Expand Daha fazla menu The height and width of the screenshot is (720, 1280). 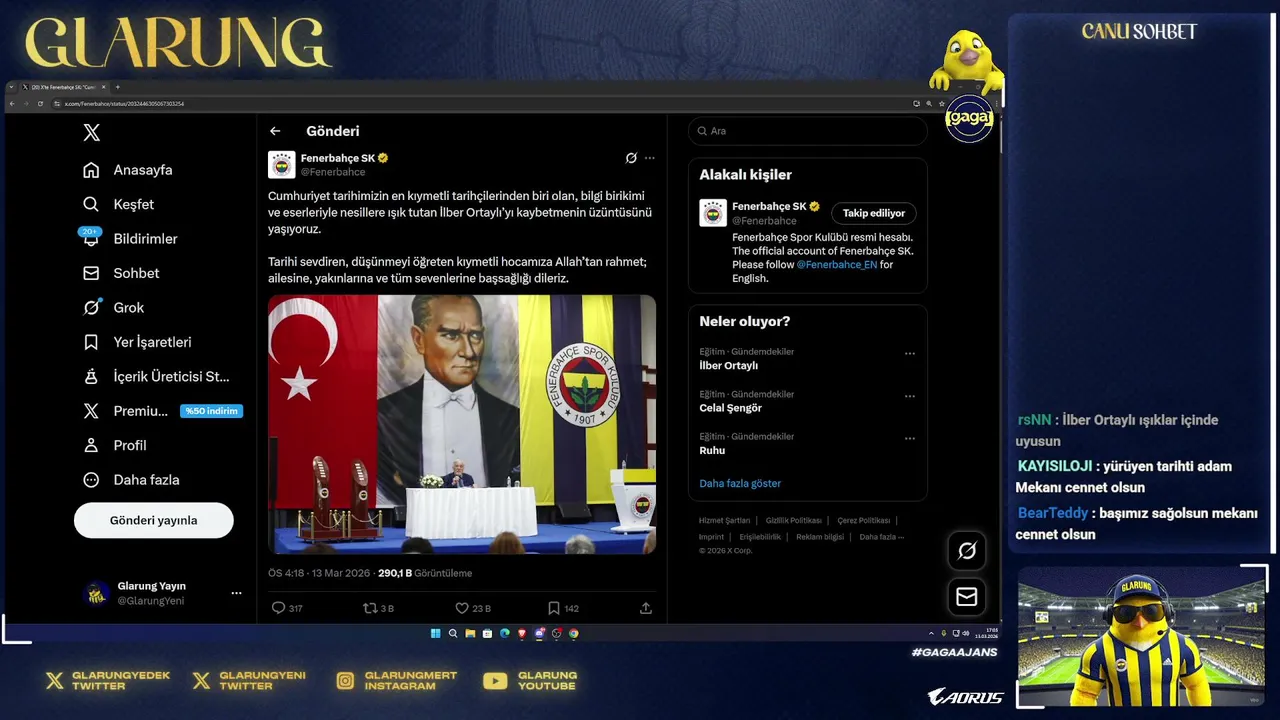click(x=131, y=480)
